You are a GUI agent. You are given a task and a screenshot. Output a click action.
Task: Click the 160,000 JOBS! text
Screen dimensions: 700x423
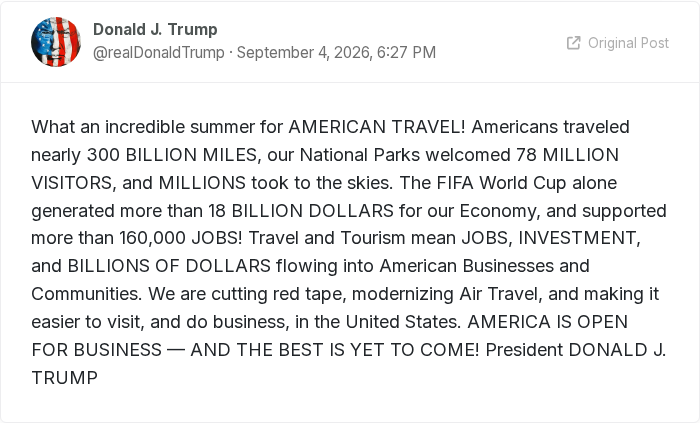tap(181, 238)
